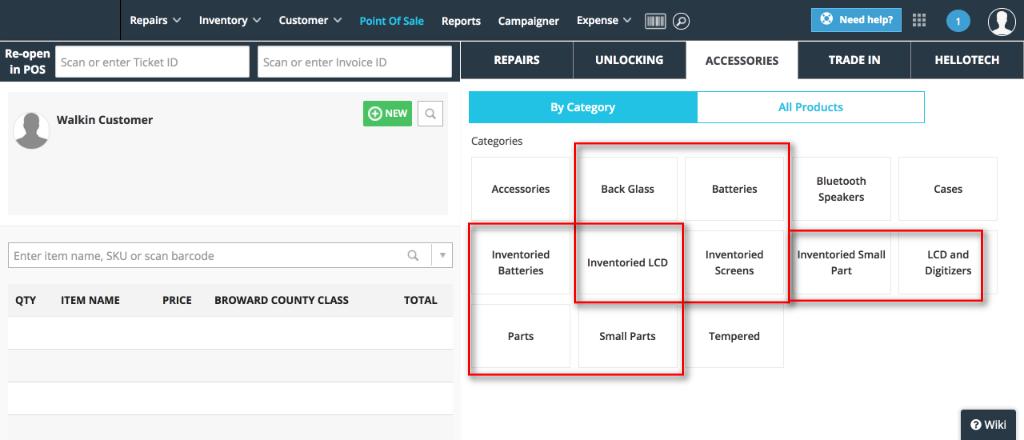Screen dimensions: 1024x440
Task: Open the Campaigner page
Action: [528, 21]
